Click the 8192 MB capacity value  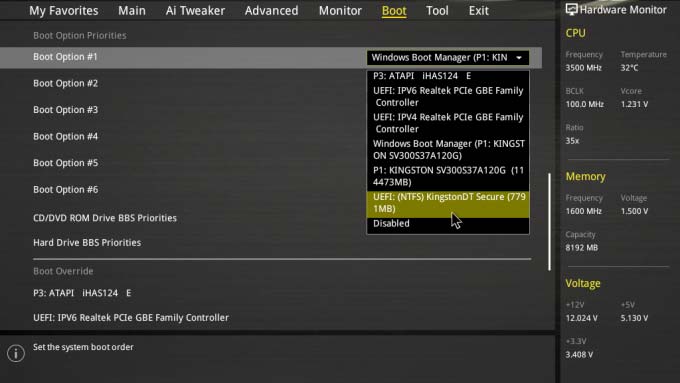(x=582, y=248)
